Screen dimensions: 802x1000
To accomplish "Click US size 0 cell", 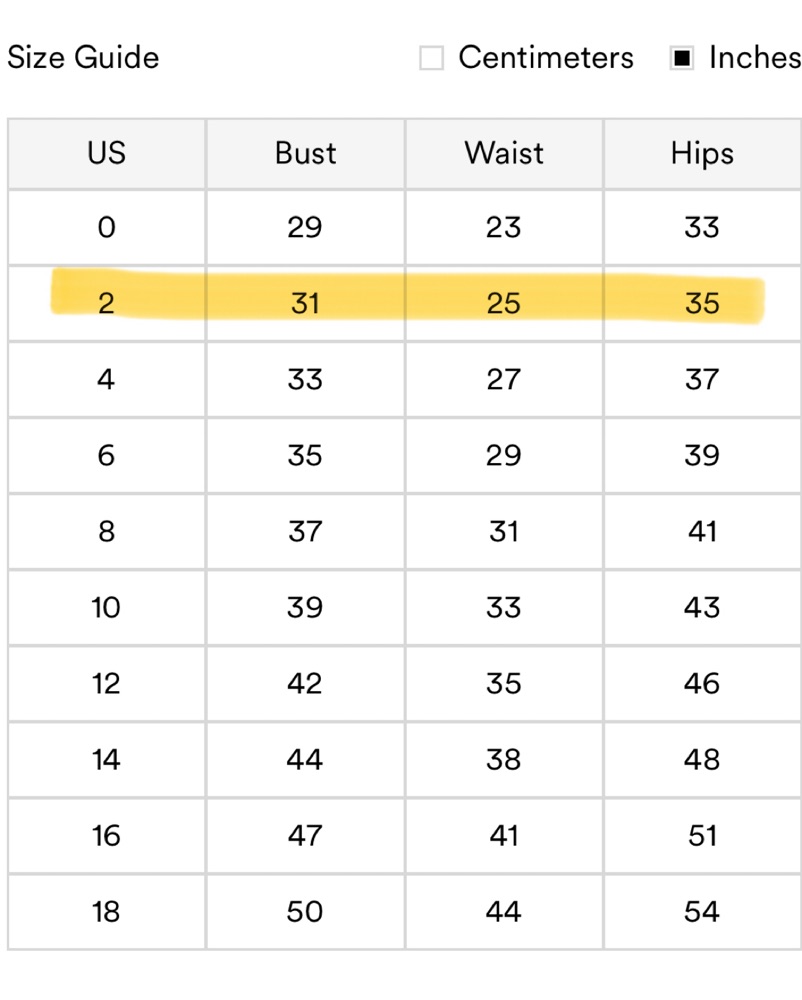I will (x=106, y=228).
